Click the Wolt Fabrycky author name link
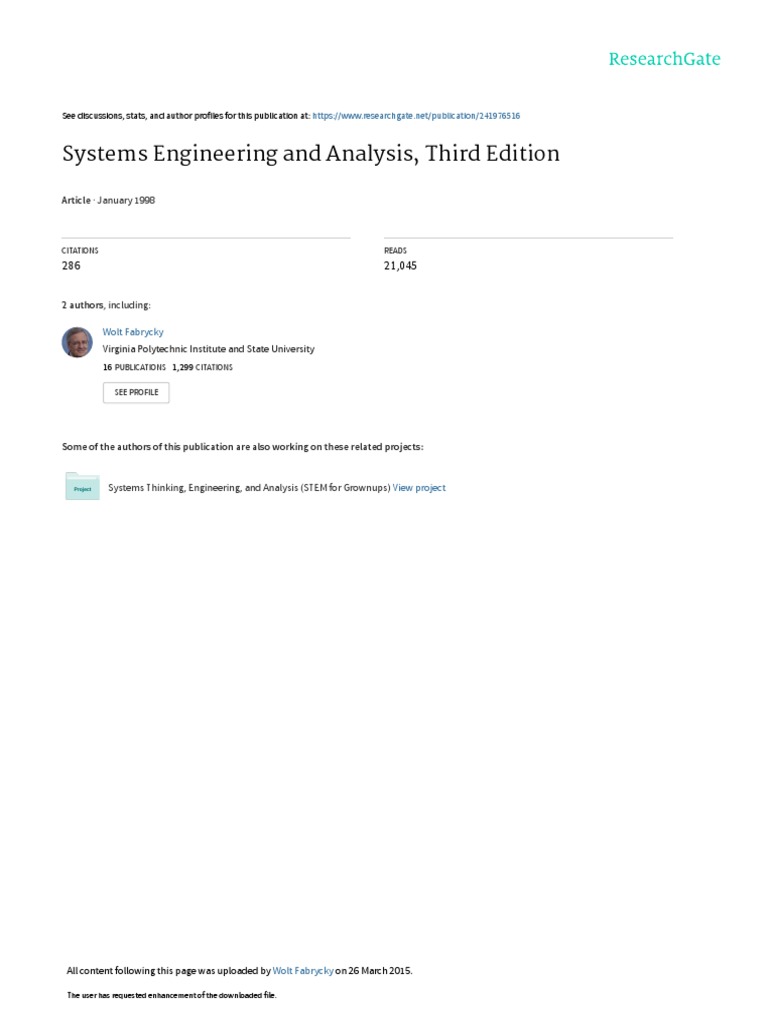Image resolution: width=768 pixels, height=1024 pixels. coord(133,331)
